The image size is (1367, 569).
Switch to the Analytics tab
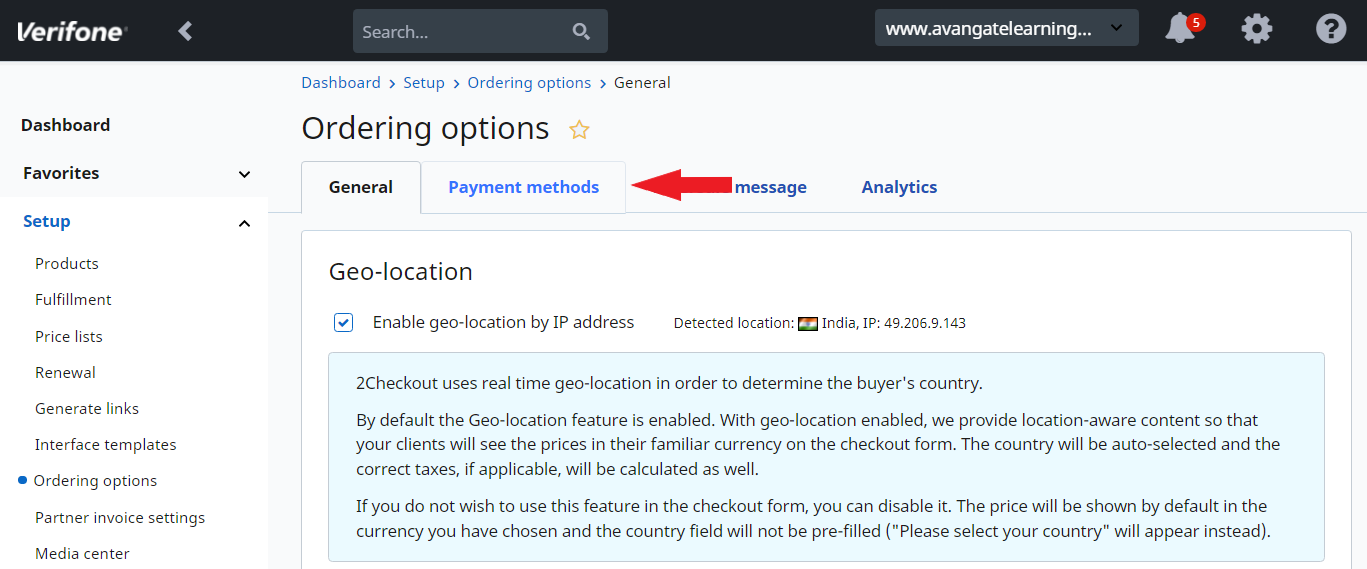pyautogui.click(x=899, y=187)
